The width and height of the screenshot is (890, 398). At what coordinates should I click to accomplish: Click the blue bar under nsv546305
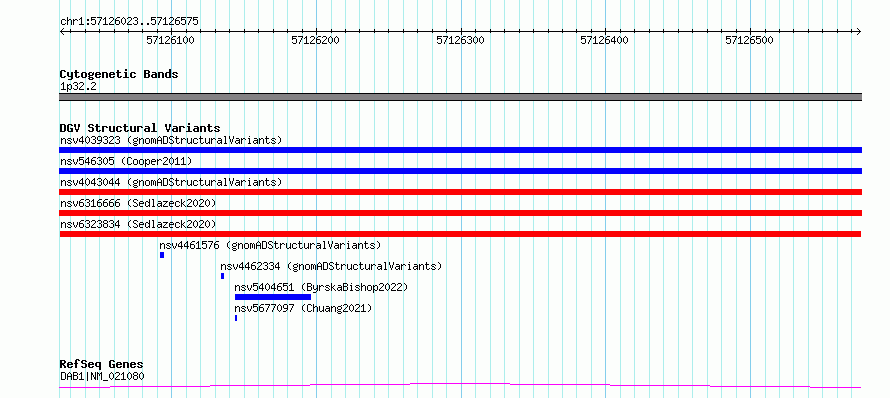(460, 171)
